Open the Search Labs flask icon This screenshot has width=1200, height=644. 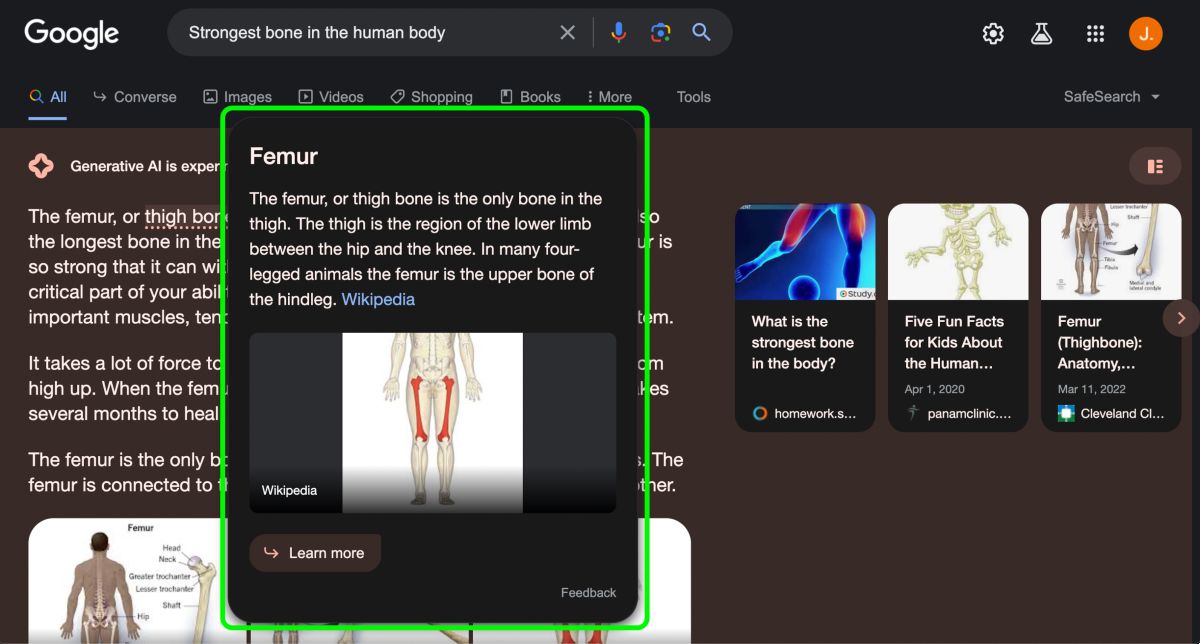click(x=1042, y=34)
